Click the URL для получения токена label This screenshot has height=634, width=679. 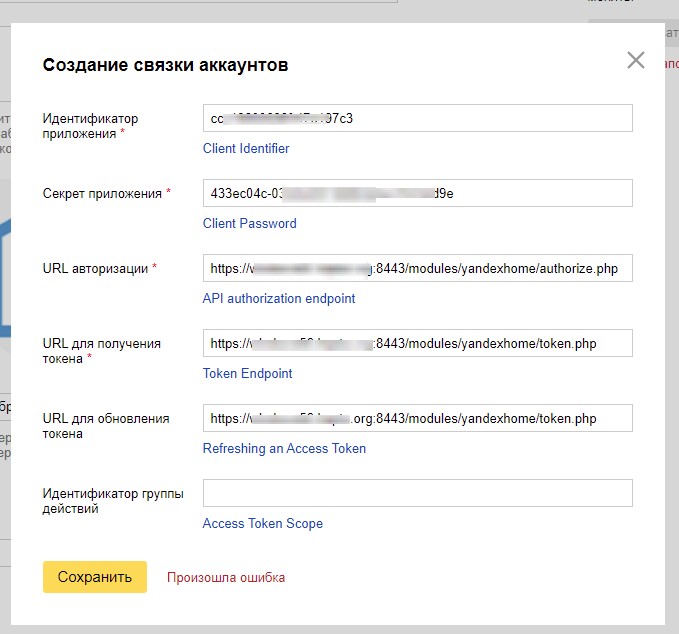(x=102, y=351)
